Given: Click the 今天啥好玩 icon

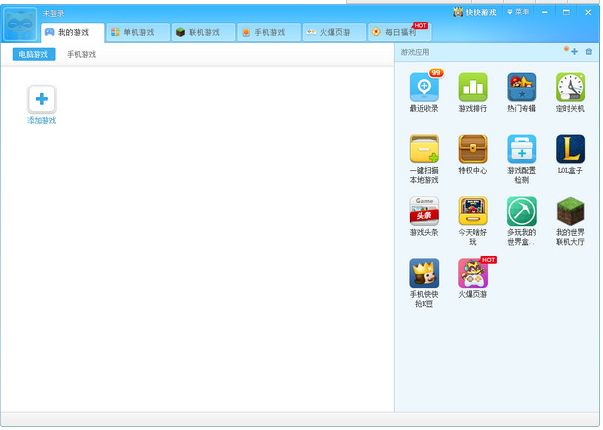Looking at the screenshot, I should coord(472,211).
